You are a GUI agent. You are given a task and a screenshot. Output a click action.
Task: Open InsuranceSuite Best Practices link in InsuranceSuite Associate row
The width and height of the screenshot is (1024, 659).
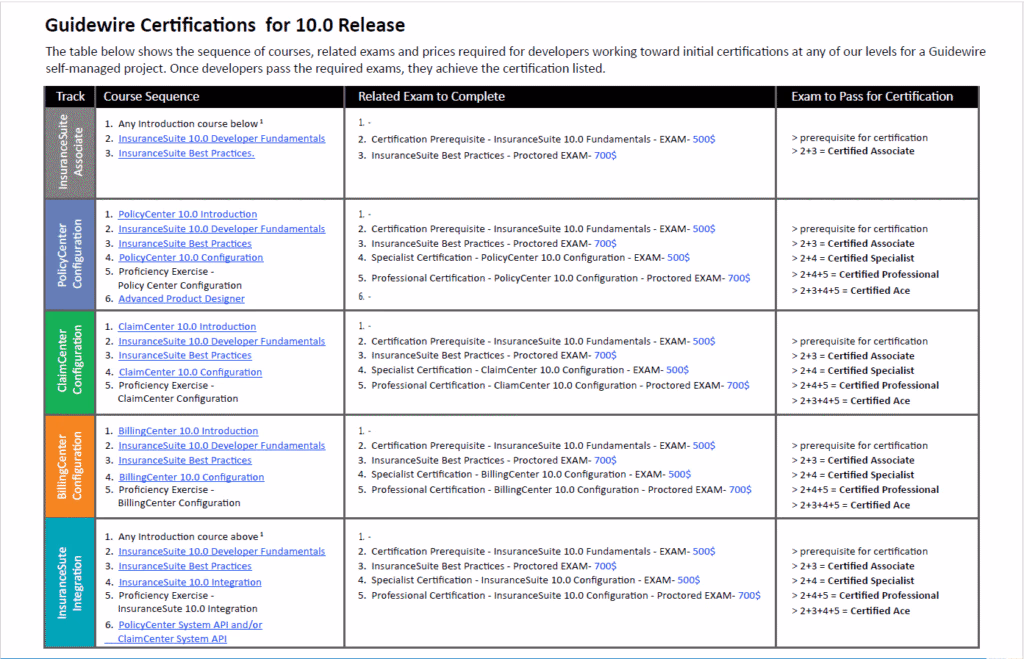click(x=186, y=153)
